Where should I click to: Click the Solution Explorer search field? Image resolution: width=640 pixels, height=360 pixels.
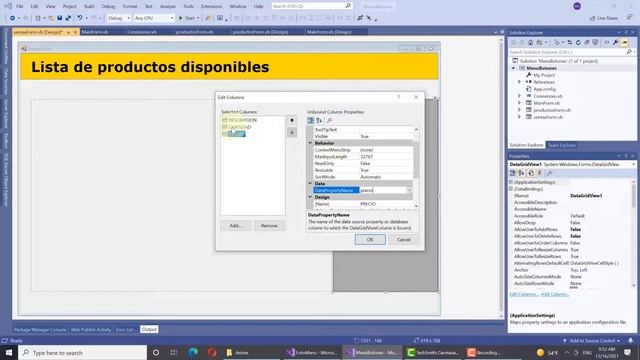[x=567, y=52]
